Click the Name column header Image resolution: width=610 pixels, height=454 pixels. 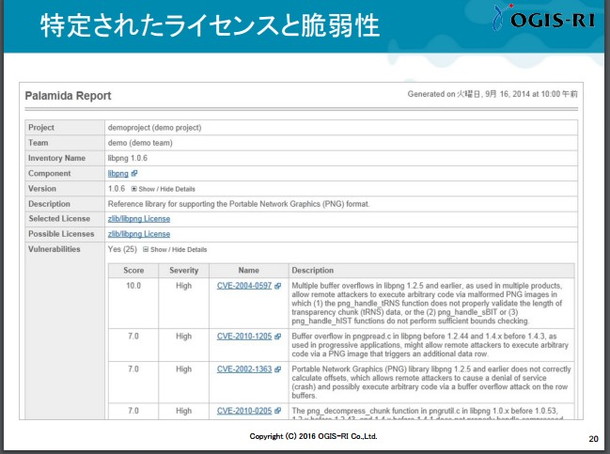point(249,270)
